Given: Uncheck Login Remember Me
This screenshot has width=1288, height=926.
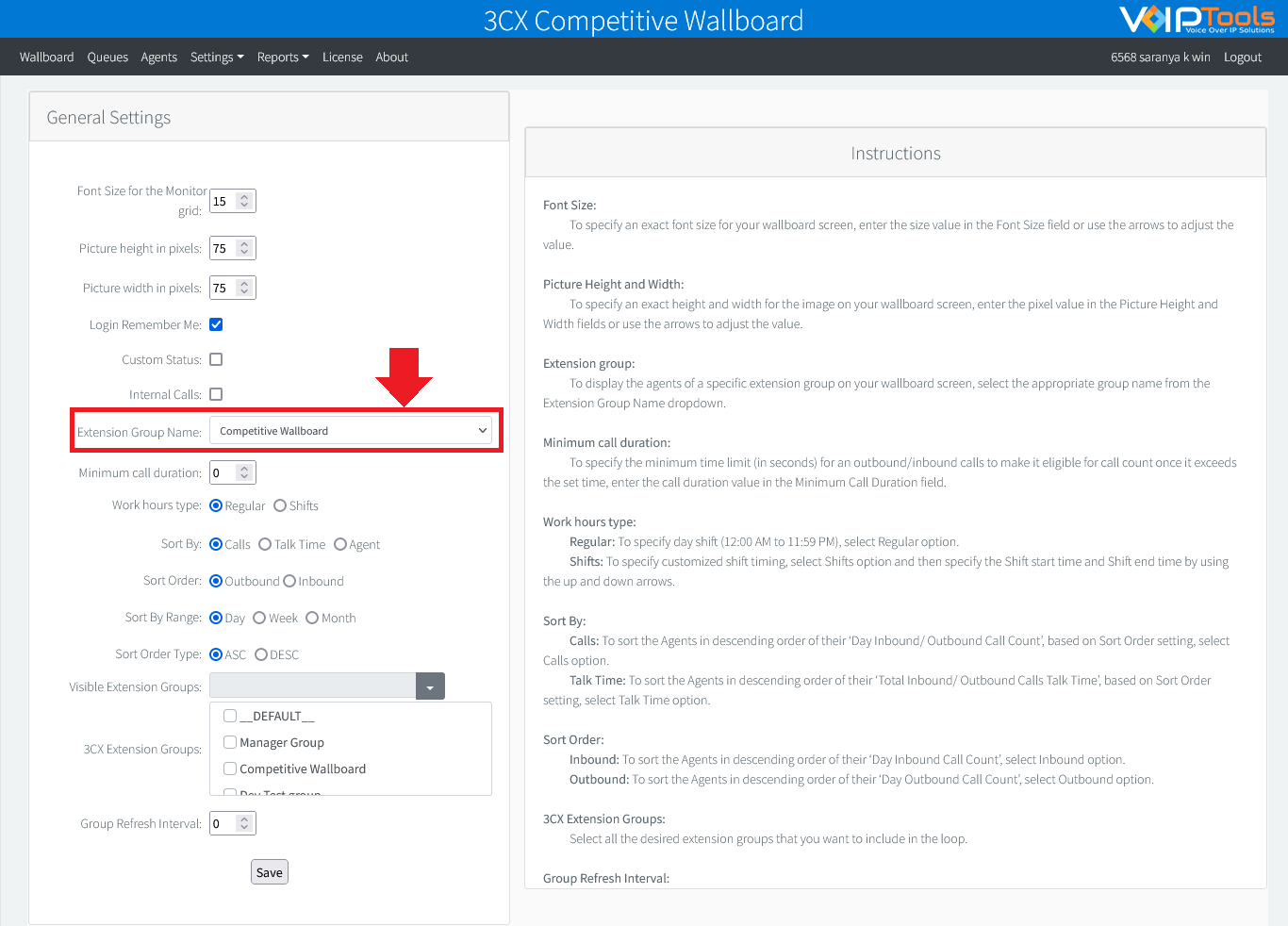Looking at the screenshot, I should (x=215, y=324).
